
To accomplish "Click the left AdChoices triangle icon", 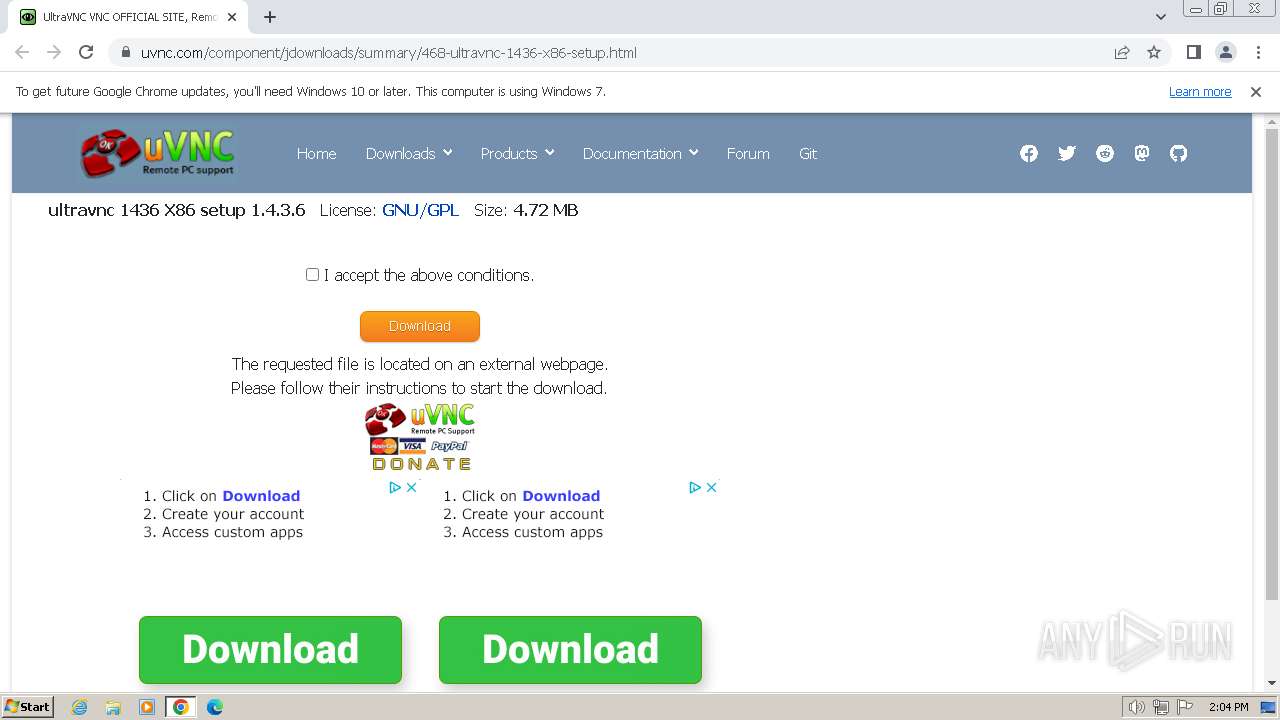I will click(395, 488).
